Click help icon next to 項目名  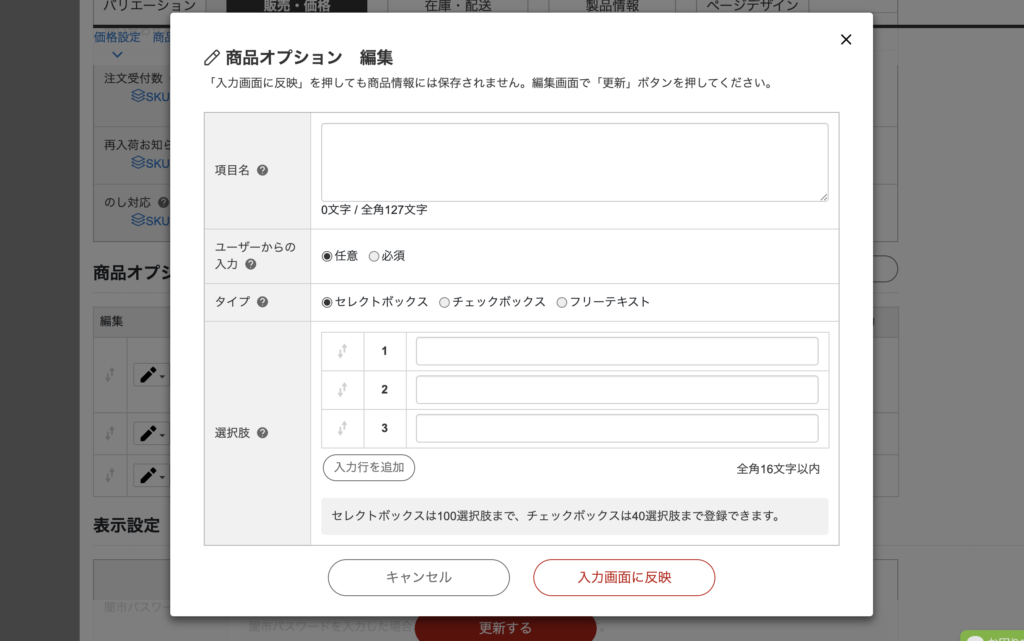263,170
